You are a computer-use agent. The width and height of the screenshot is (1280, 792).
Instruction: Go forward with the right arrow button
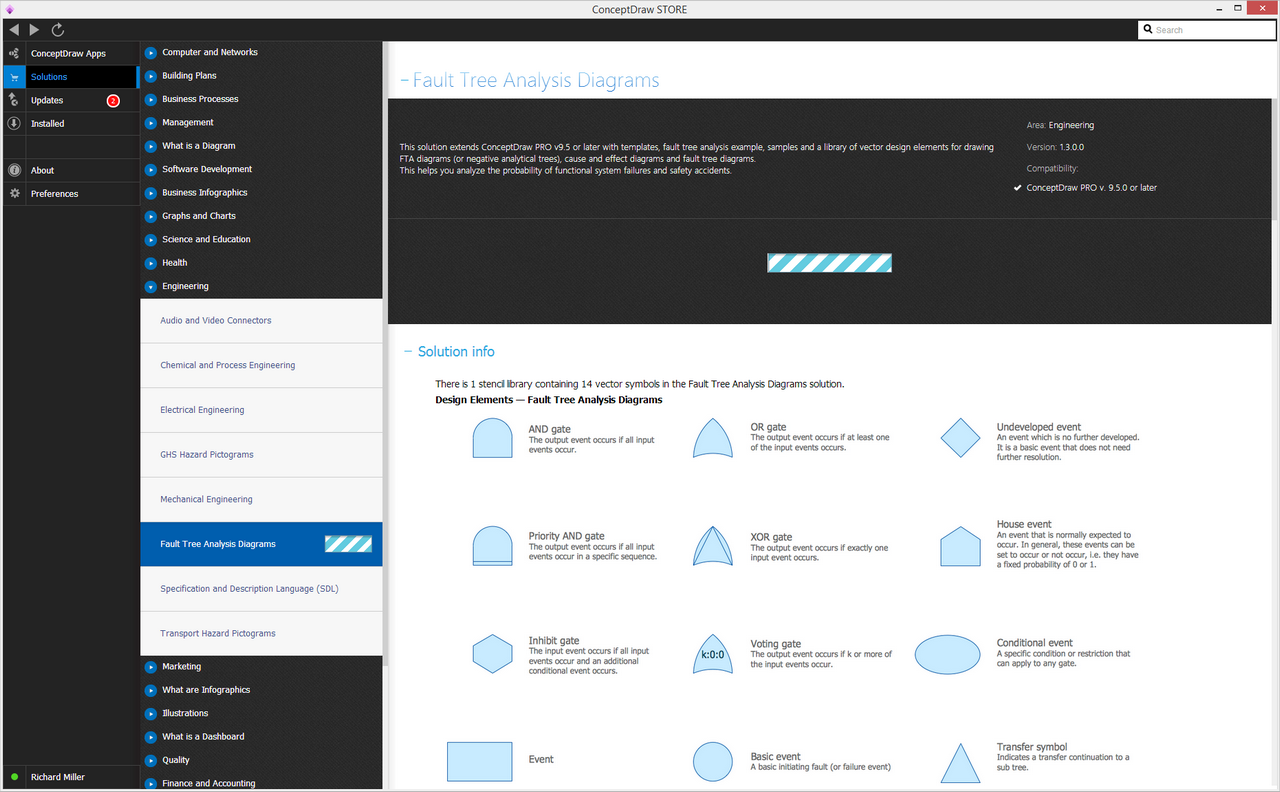[x=34, y=30]
